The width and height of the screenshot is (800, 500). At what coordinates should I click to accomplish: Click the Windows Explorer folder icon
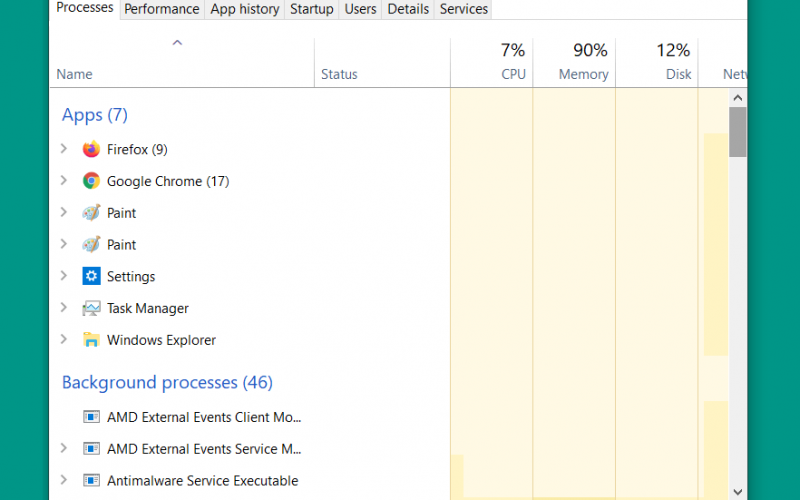(91, 340)
